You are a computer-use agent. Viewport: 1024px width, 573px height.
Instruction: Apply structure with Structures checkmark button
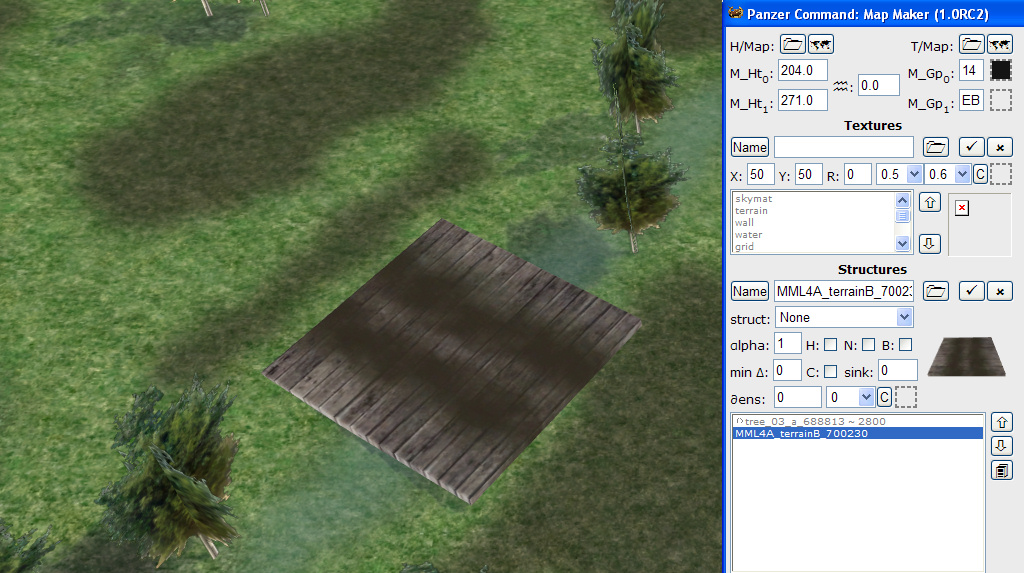(x=971, y=291)
